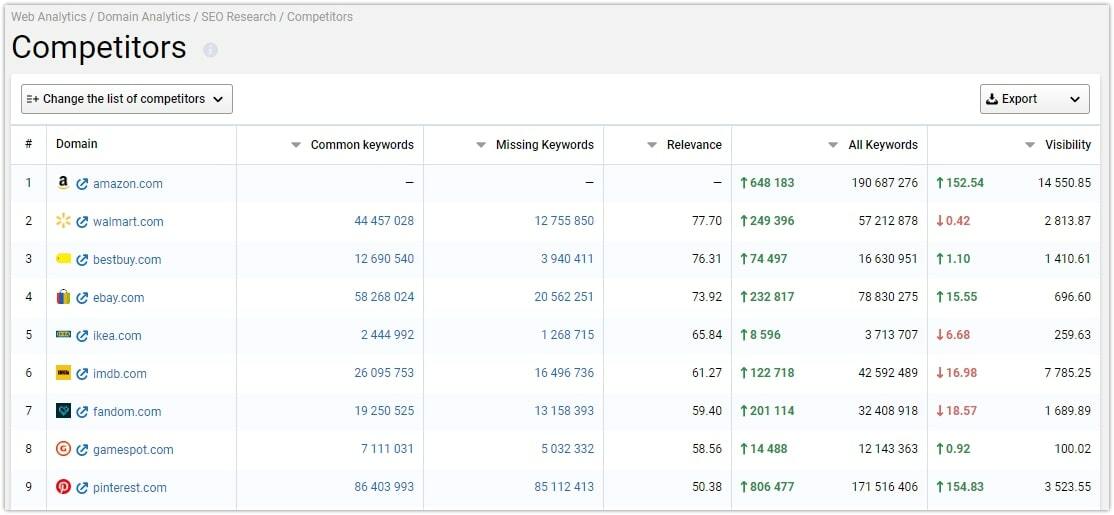Sort by Missing Keywords column arrow
Viewport: 1114px width, 515px height.
481,145
